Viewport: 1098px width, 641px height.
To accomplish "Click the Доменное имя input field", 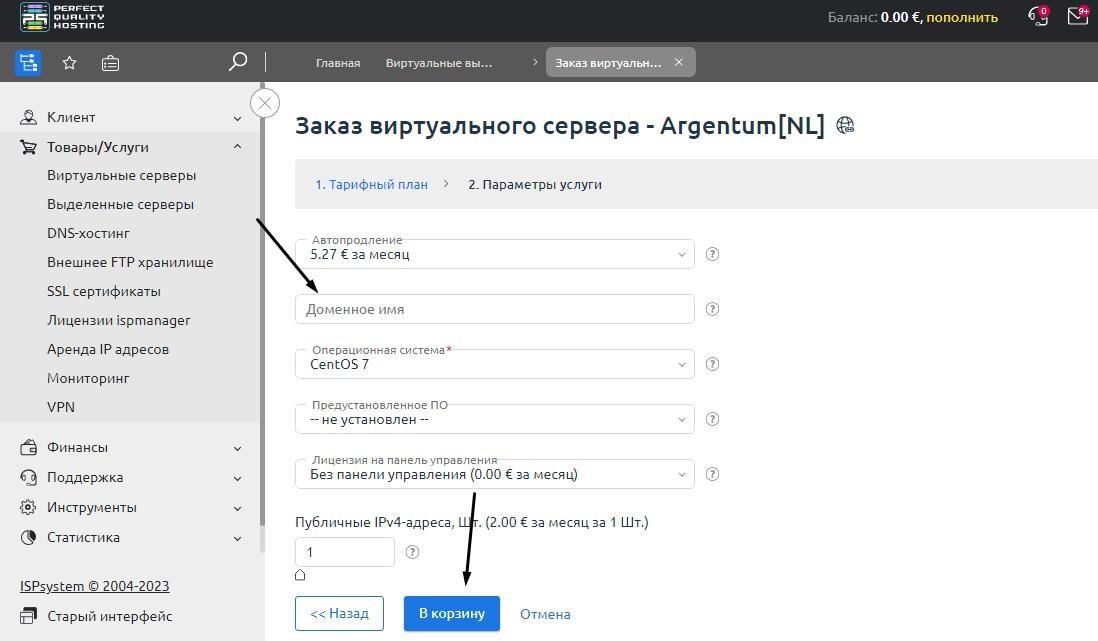I will [x=494, y=309].
